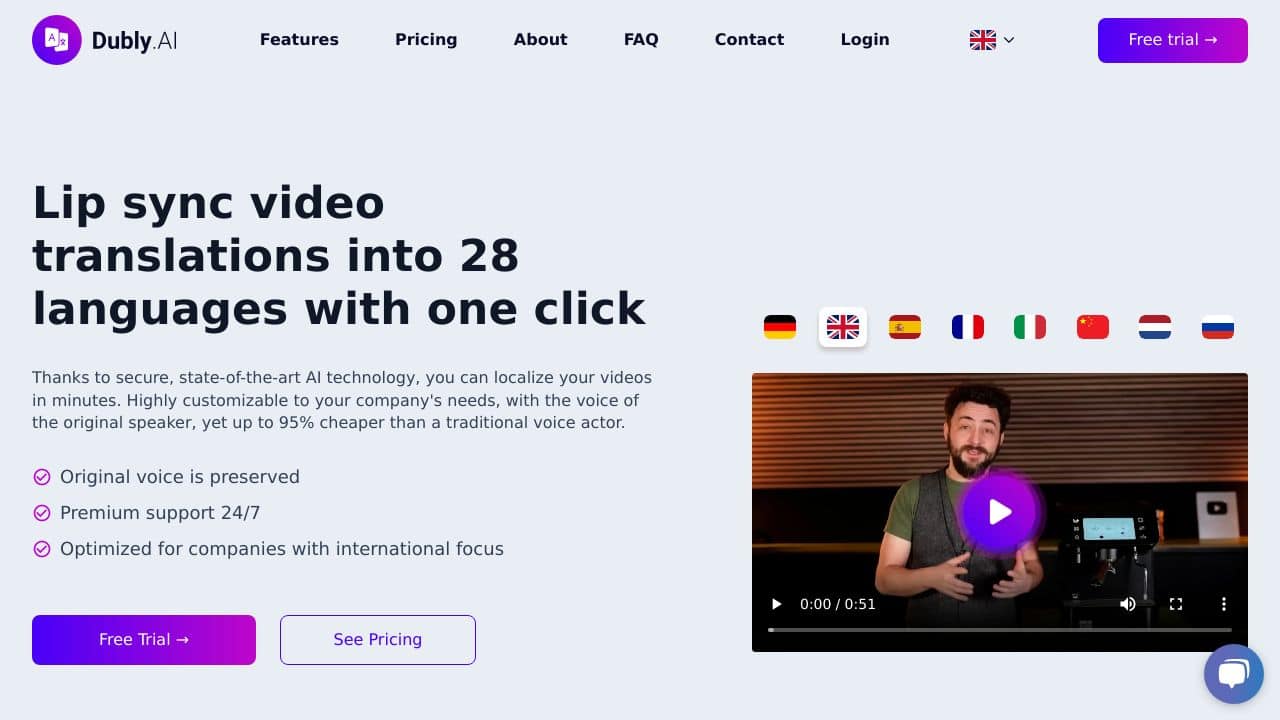Toggle fullscreen on the video player

point(1176,604)
